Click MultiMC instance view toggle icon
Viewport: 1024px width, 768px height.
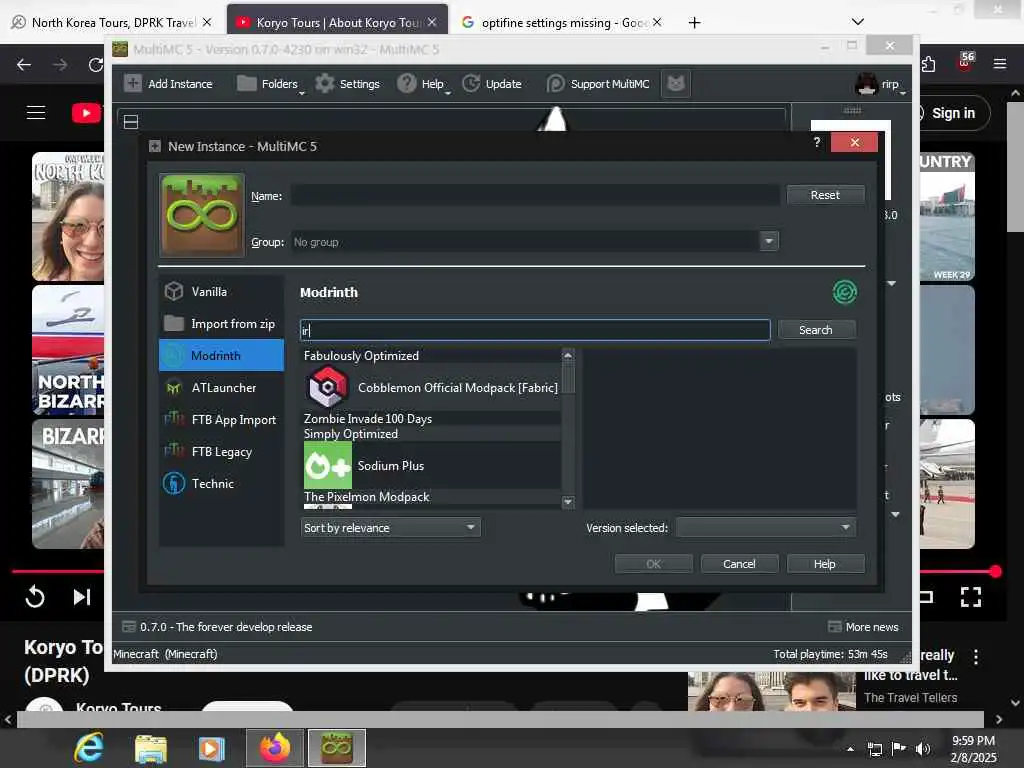pyautogui.click(x=131, y=121)
